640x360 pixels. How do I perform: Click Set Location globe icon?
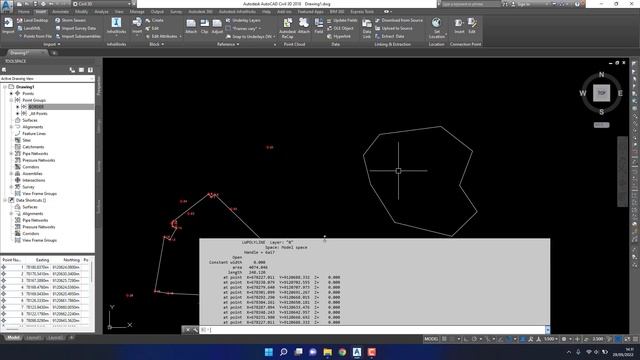pos(436,22)
